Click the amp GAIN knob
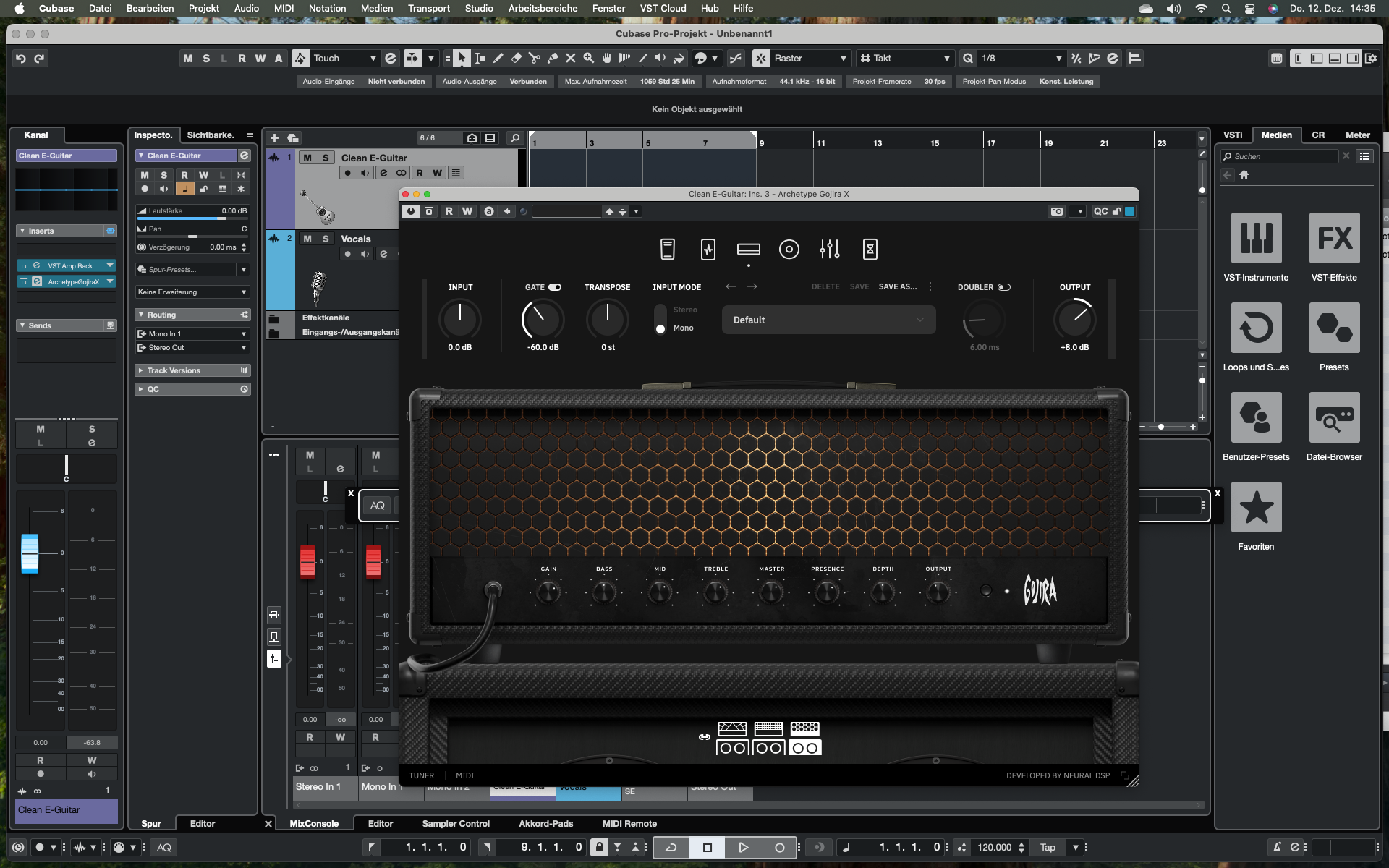The height and width of the screenshot is (868, 1389). (548, 592)
